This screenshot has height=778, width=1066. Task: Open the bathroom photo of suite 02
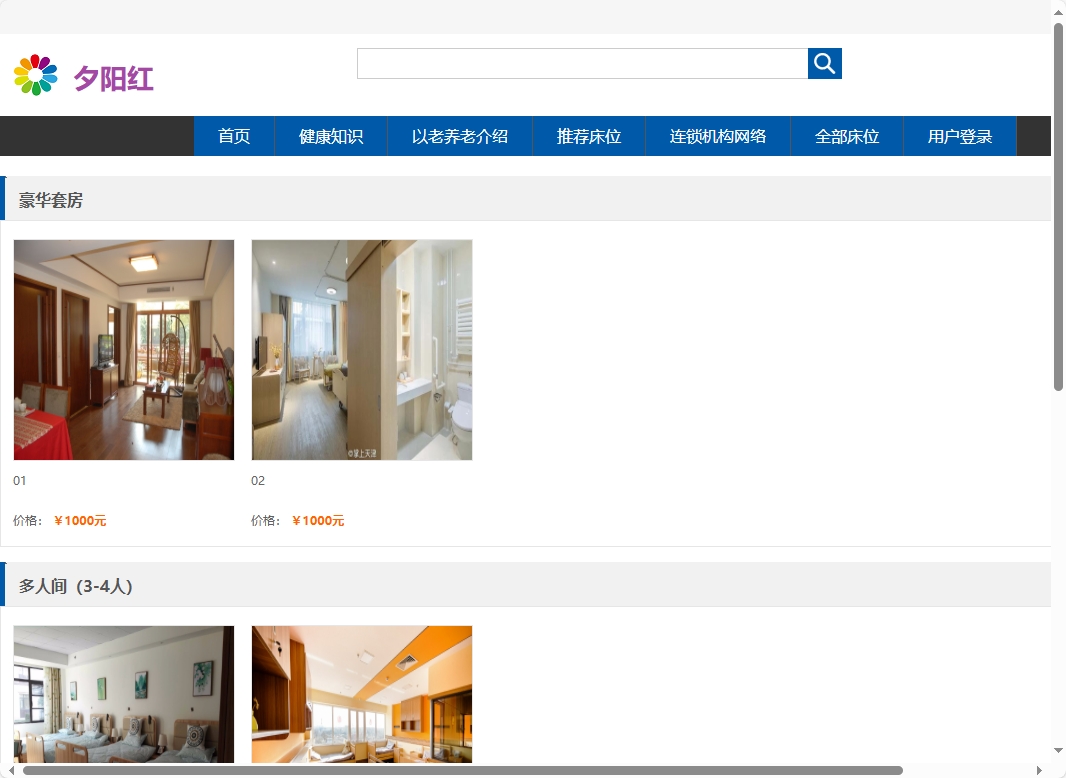click(x=361, y=349)
